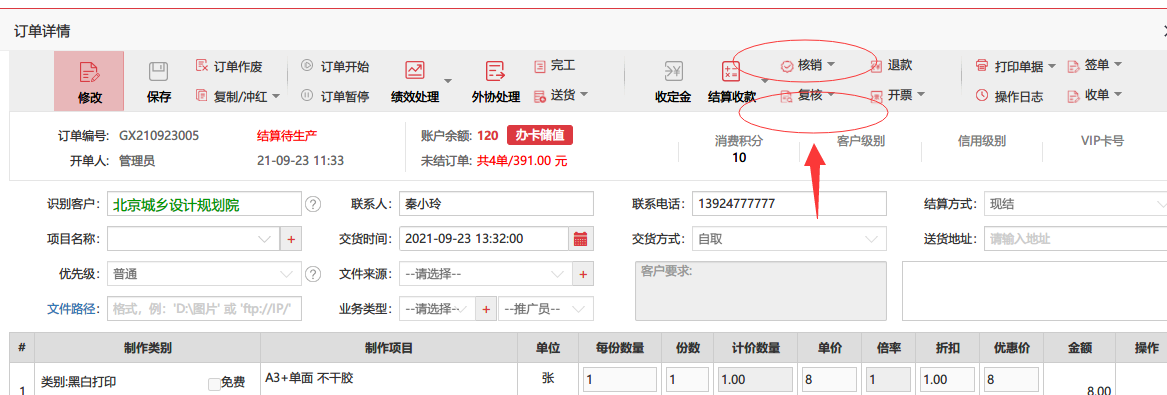The height and width of the screenshot is (395, 1167).
Task: Open the 项目名称 dropdown
Action: click(x=194, y=239)
